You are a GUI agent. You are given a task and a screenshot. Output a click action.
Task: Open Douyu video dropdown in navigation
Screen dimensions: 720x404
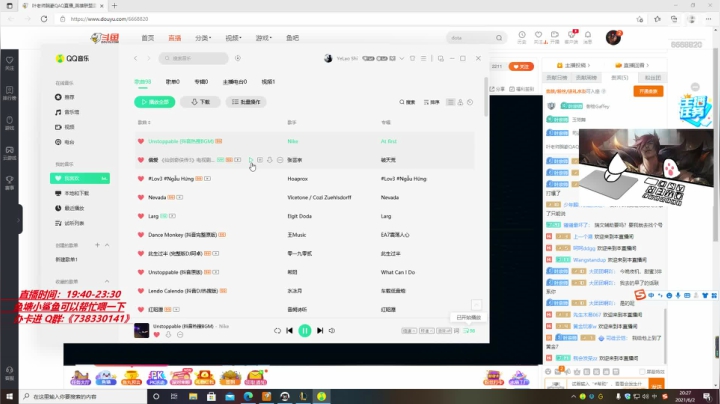[x=233, y=38]
